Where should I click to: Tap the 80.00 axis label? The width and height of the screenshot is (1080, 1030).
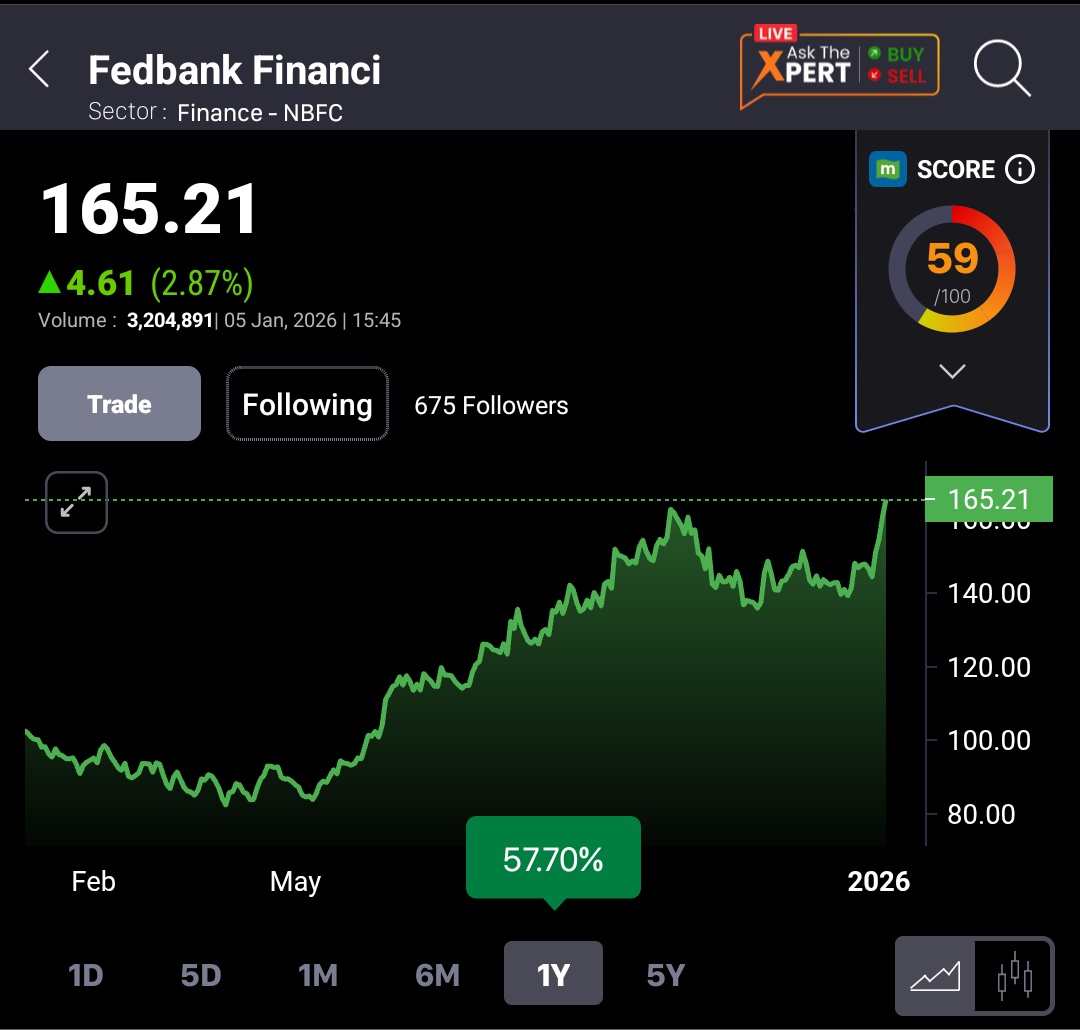pyautogui.click(x=981, y=814)
